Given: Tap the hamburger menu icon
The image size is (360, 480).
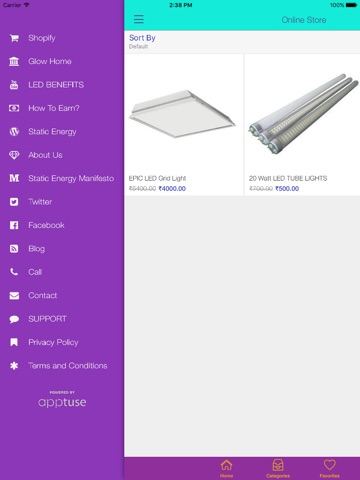Looking at the screenshot, I should [x=139, y=19].
